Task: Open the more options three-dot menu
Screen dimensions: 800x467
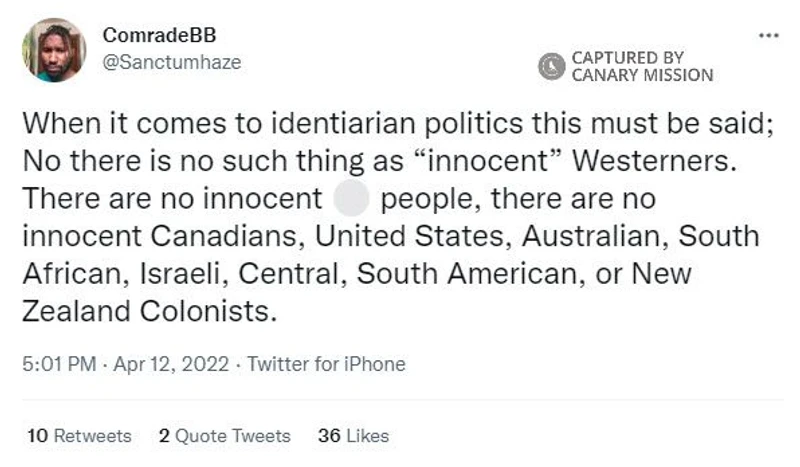Action: pyautogui.click(x=768, y=35)
